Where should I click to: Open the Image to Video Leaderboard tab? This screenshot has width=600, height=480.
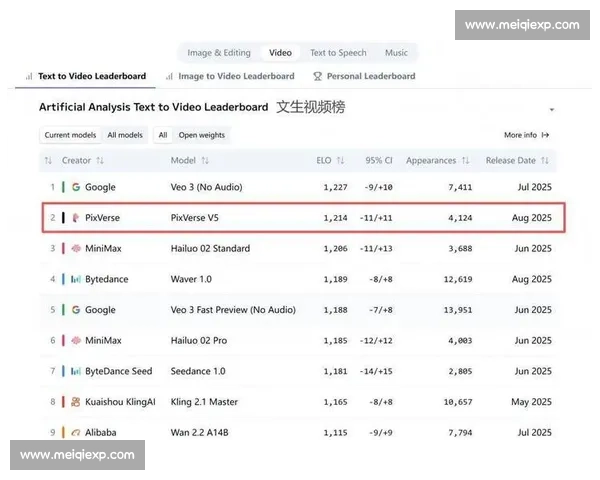(x=235, y=76)
